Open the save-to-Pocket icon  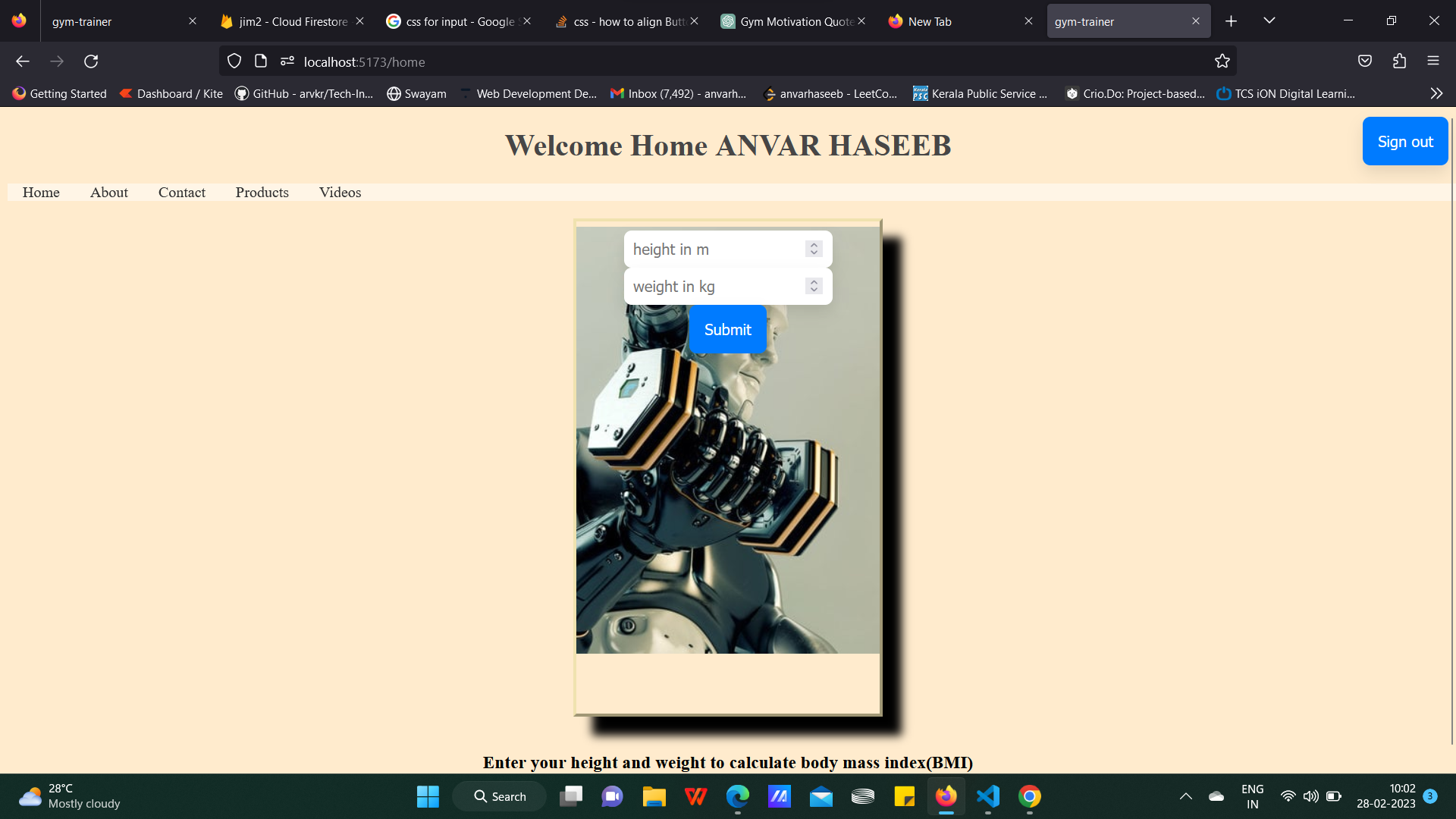point(1365,61)
